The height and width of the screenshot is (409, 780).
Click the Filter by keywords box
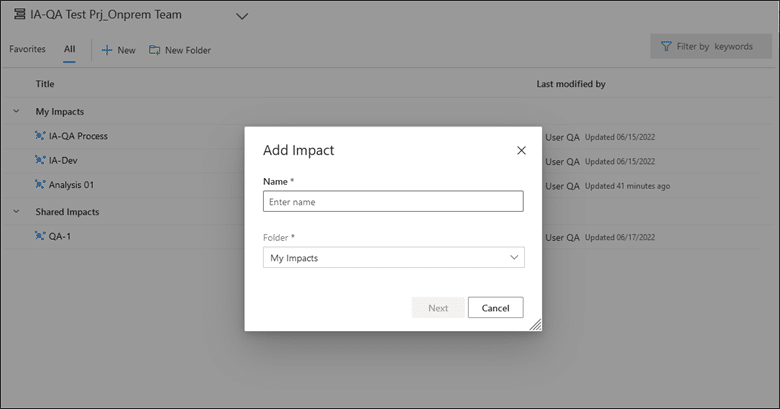point(711,46)
